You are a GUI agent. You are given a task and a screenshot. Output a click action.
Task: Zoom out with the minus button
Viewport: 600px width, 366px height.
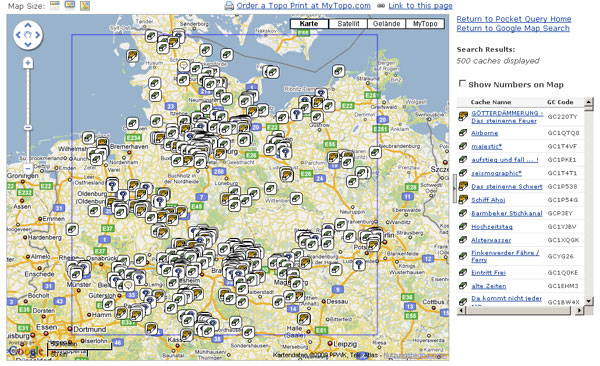tap(28, 168)
